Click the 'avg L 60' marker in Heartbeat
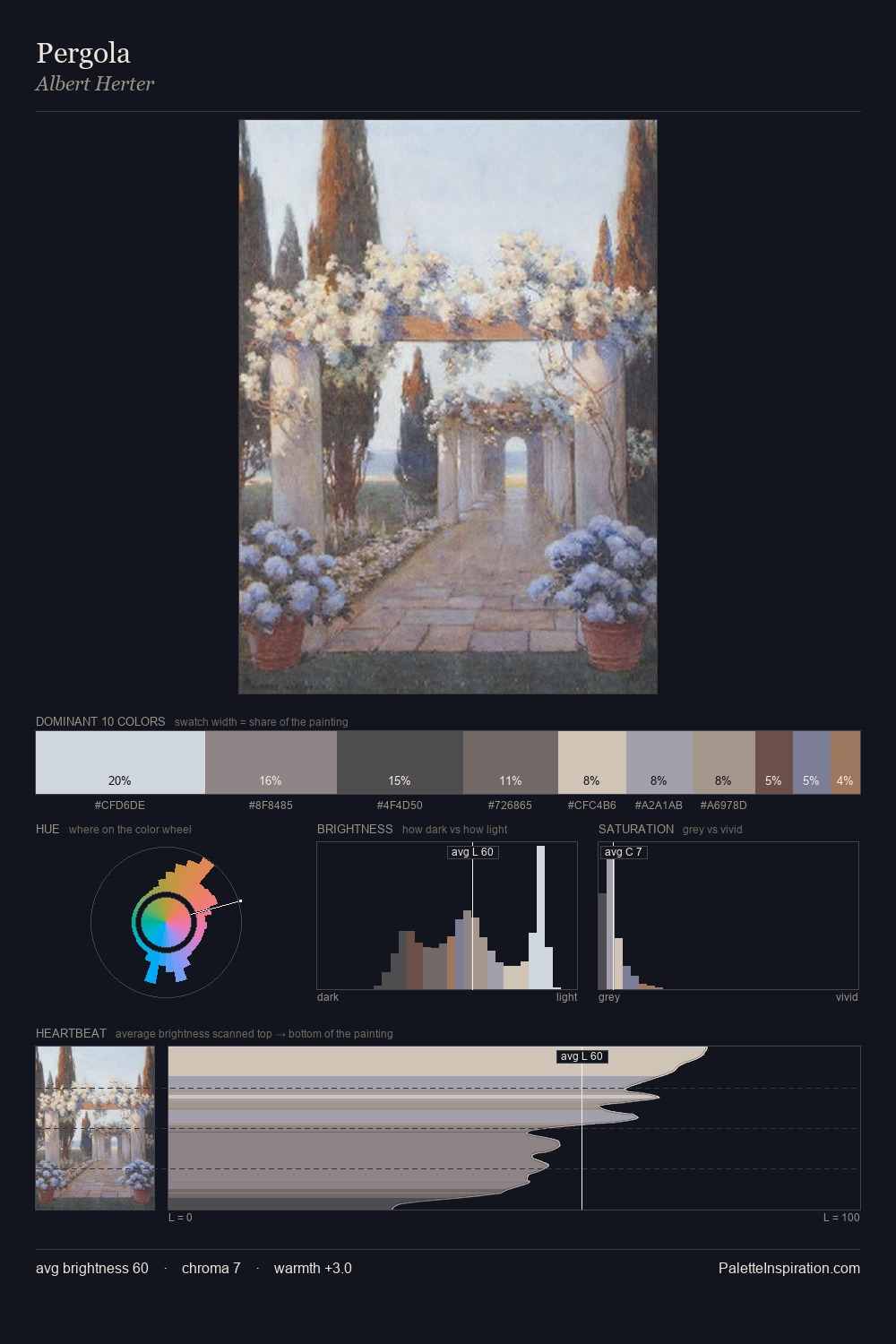896x1344 pixels. click(582, 1056)
